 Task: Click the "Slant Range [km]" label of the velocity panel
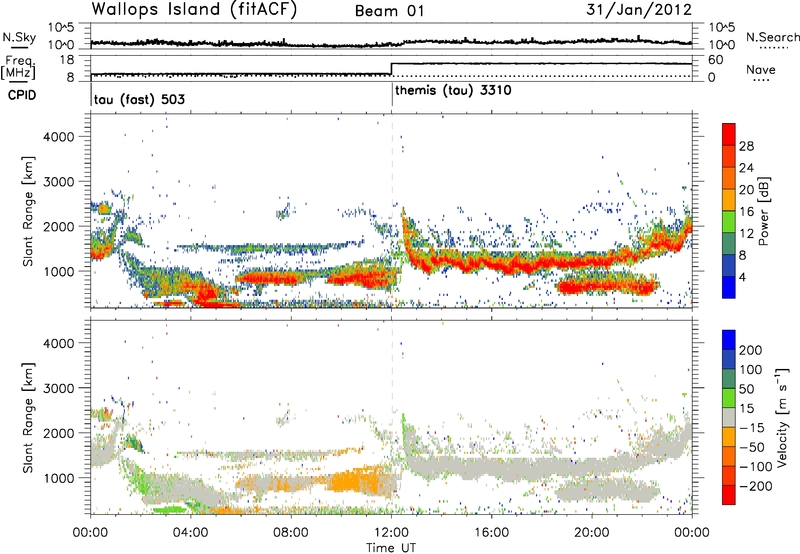tap(28, 418)
